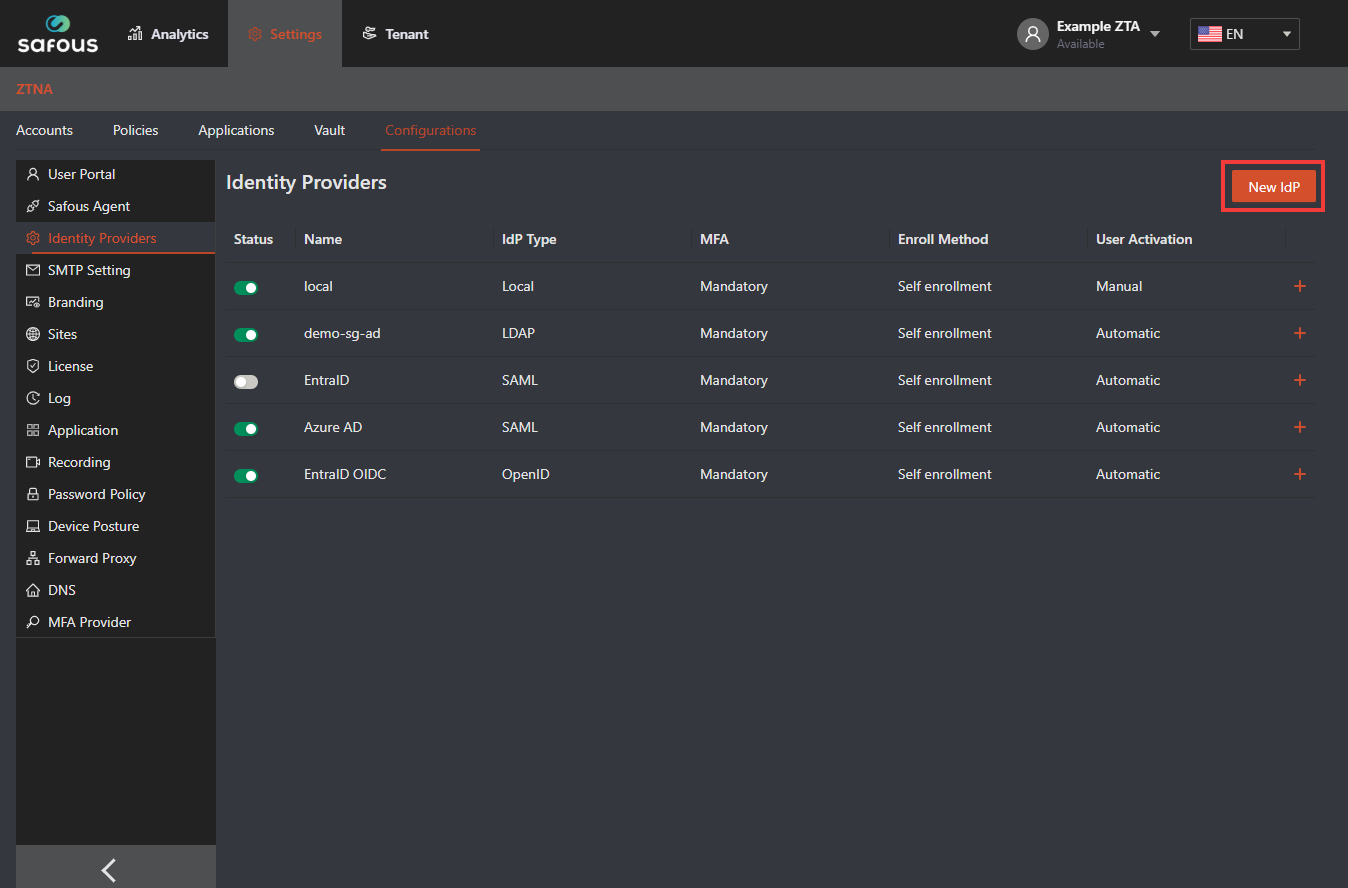Open the MFA Provider sidebar link
1348x888 pixels.
89,622
